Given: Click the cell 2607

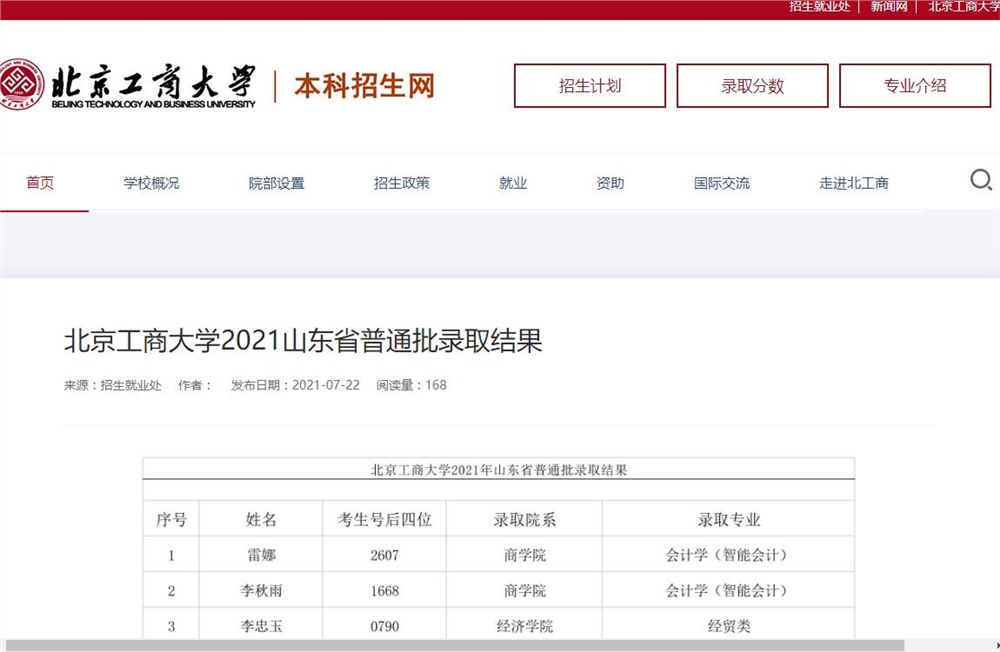Looking at the screenshot, I should click(x=385, y=555).
